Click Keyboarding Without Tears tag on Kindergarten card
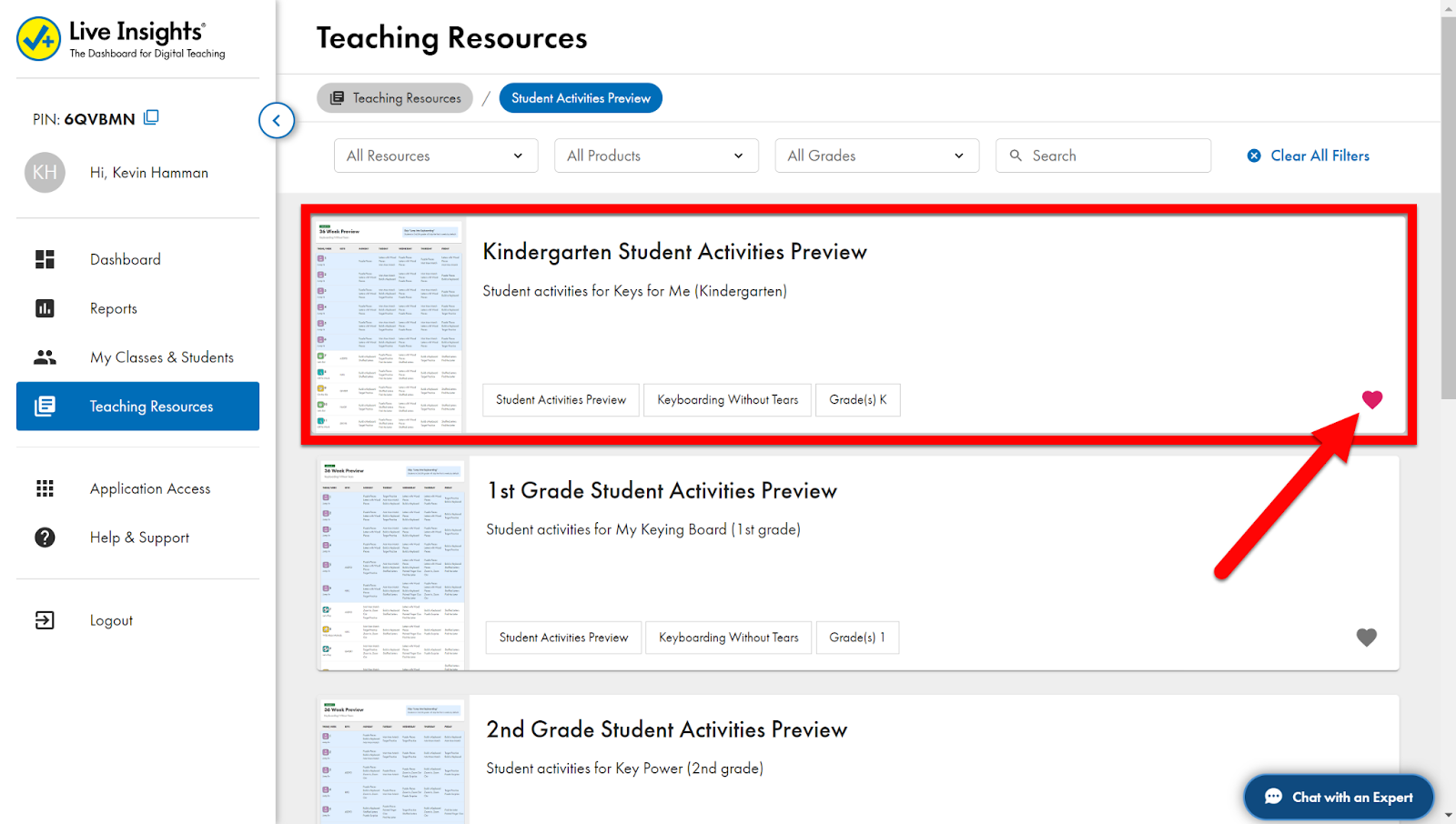Viewport: 1456px width, 824px height. (x=728, y=400)
